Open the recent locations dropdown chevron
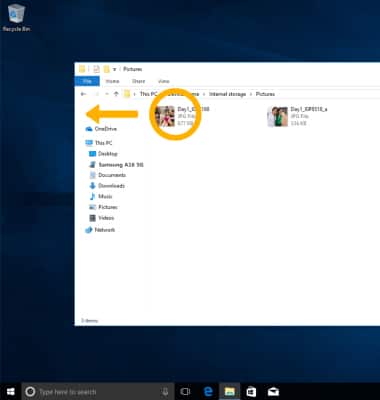Screen dimensions: 380x400 [107, 94]
